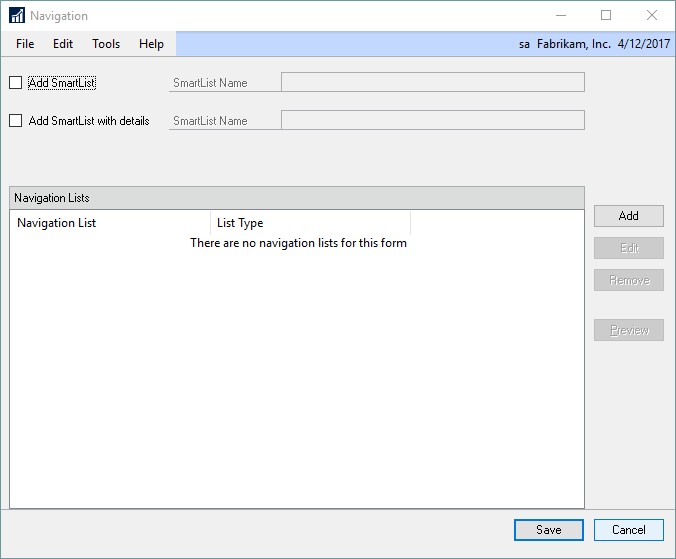Close the Navigation window
Viewport: 676px width, 559px height.
click(652, 16)
